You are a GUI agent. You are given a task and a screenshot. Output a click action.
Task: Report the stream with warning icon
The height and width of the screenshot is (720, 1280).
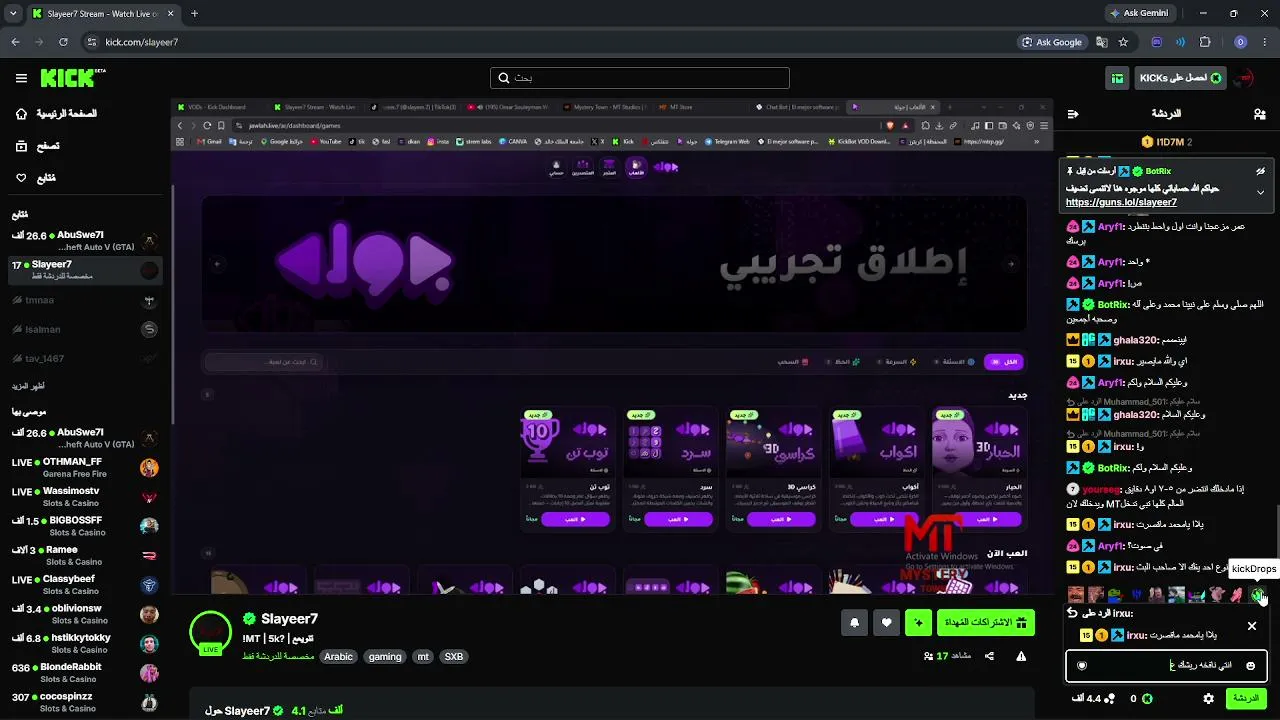pos(1021,656)
